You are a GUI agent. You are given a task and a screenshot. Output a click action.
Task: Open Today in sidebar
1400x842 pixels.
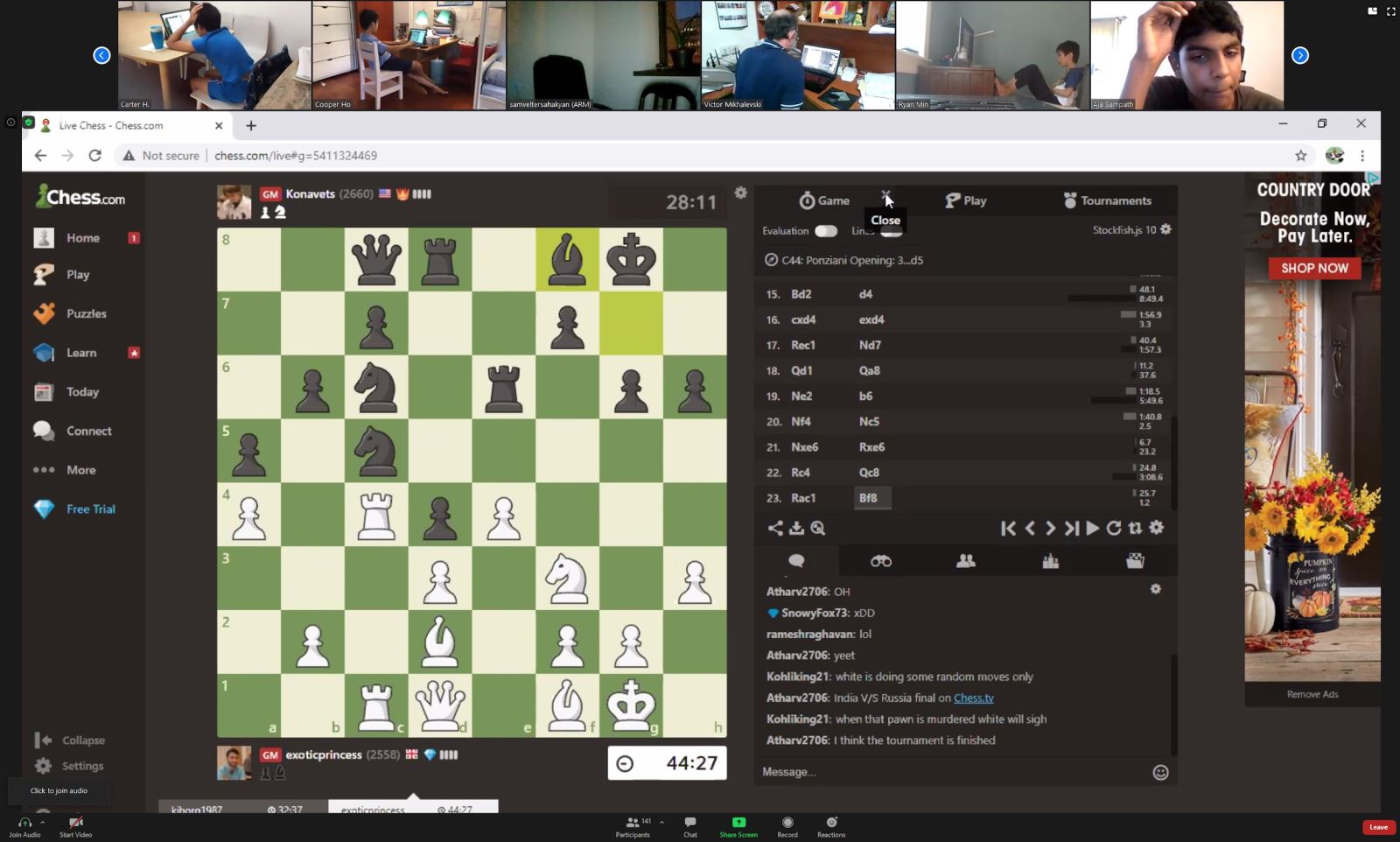(x=84, y=392)
